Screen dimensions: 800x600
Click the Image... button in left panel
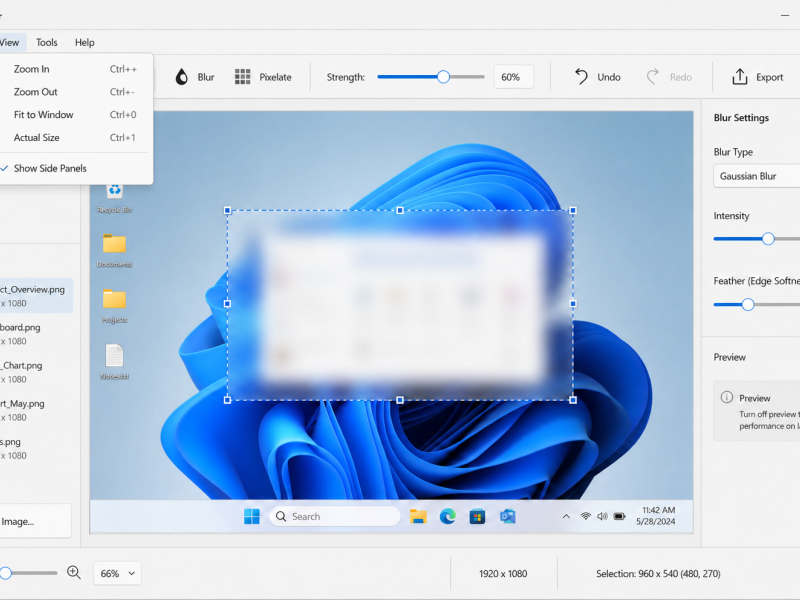[x=34, y=521]
